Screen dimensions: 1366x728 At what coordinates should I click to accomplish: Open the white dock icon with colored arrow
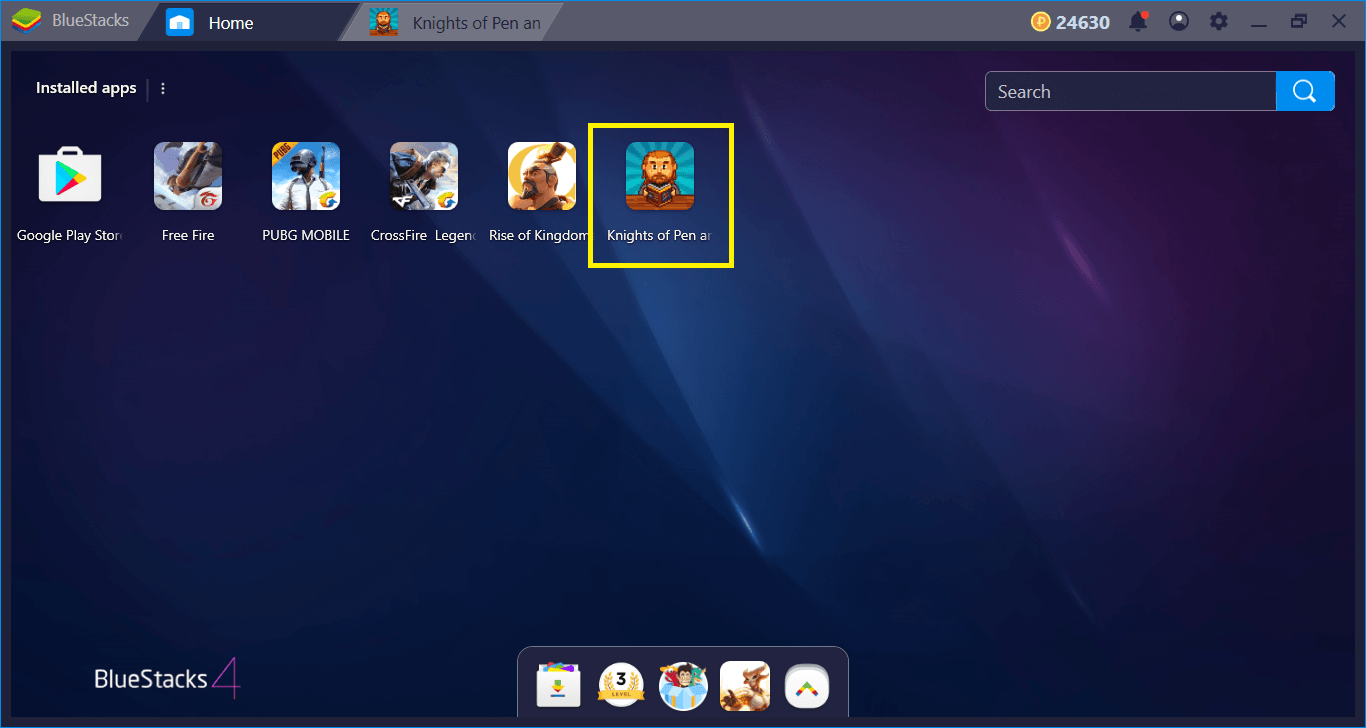tap(807, 686)
